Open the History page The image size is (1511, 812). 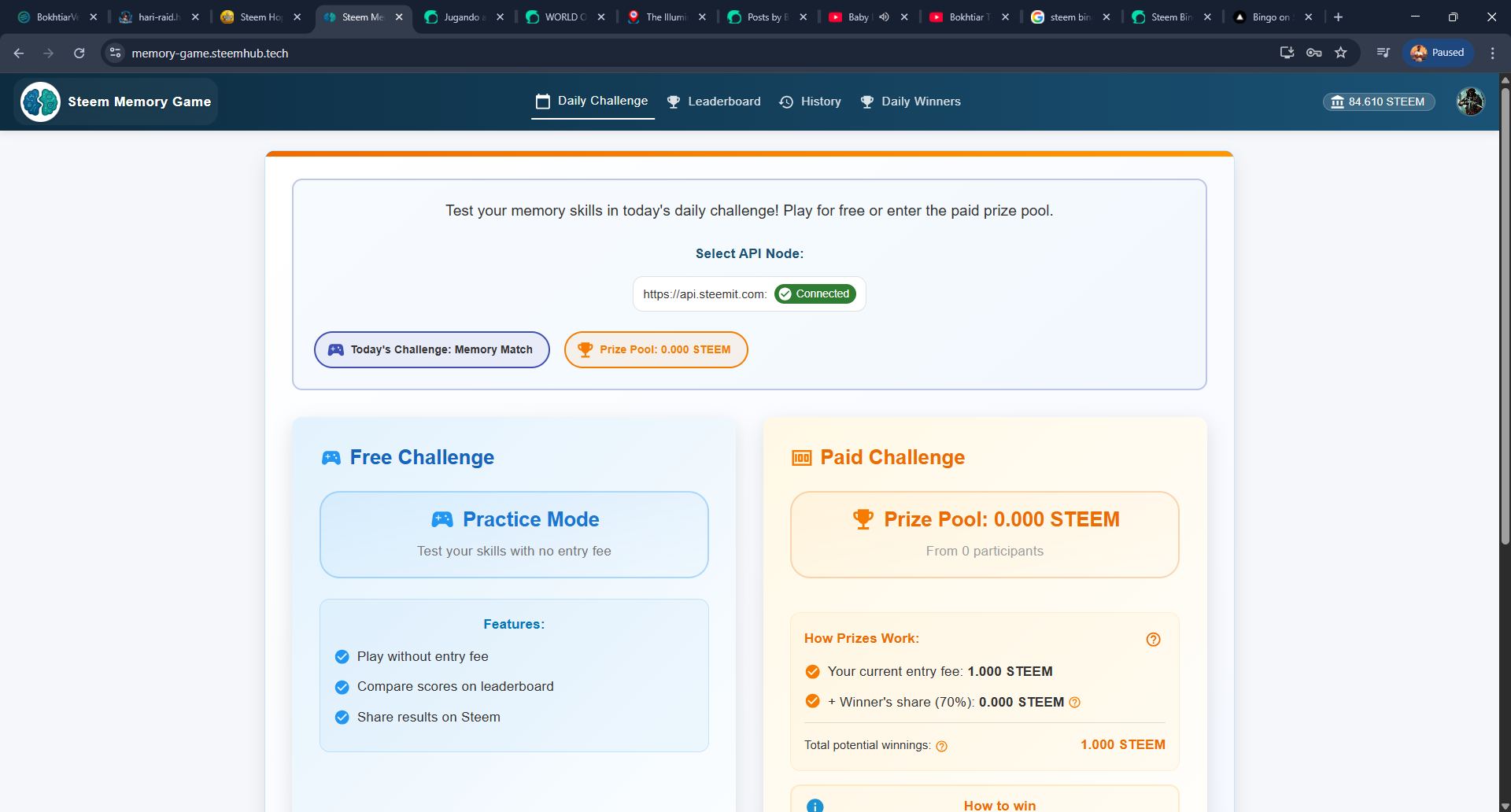click(811, 101)
